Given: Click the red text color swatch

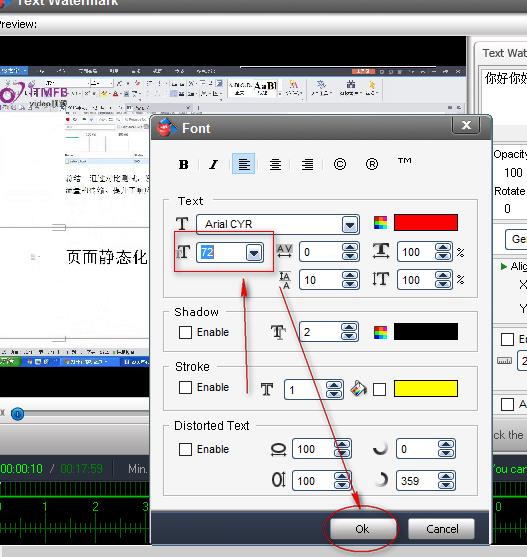Looking at the screenshot, I should click(x=426, y=223).
